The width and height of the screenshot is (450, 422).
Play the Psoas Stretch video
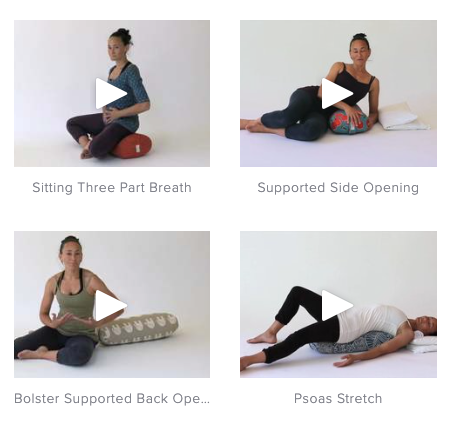click(337, 305)
